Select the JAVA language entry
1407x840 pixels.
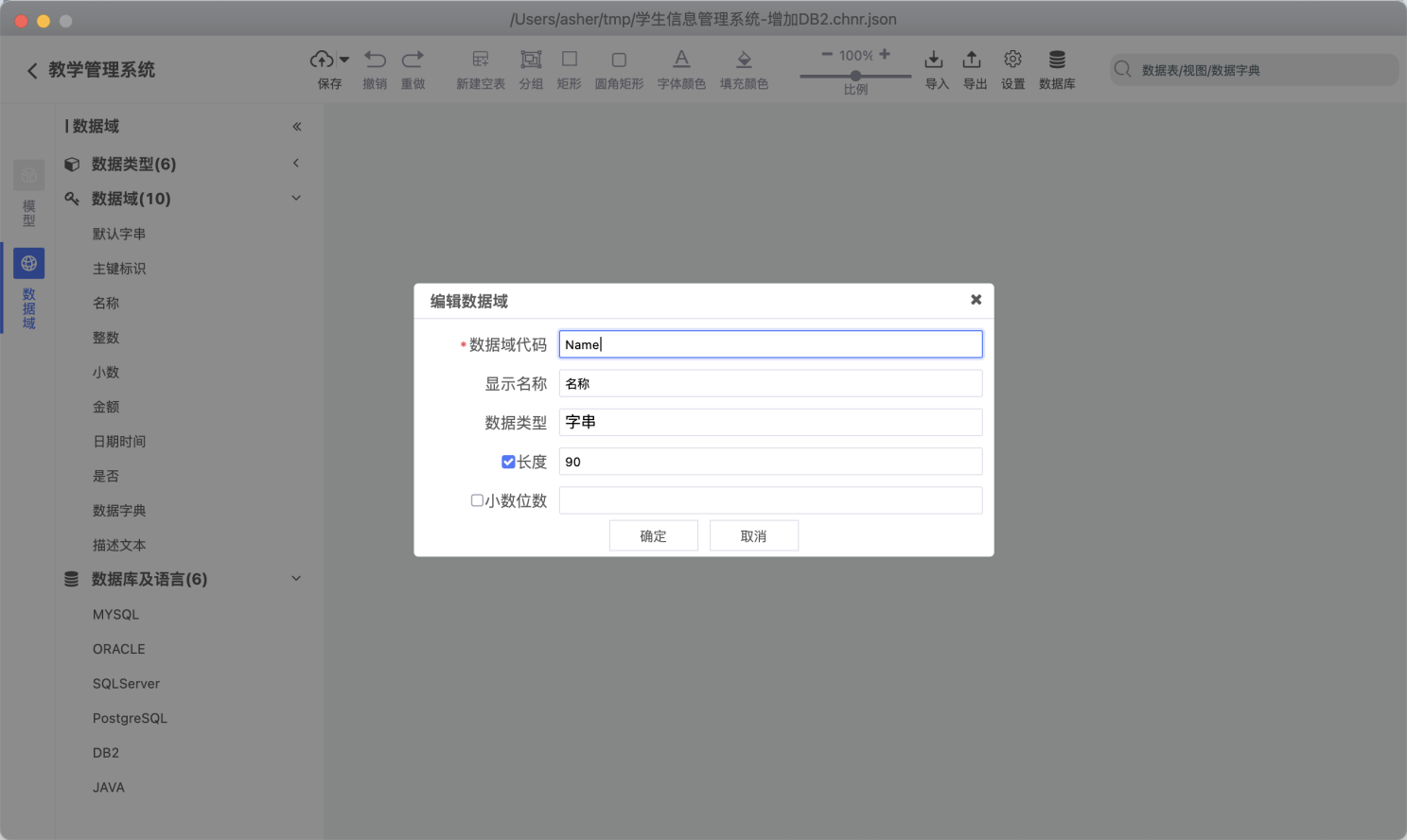(x=109, y=787)
